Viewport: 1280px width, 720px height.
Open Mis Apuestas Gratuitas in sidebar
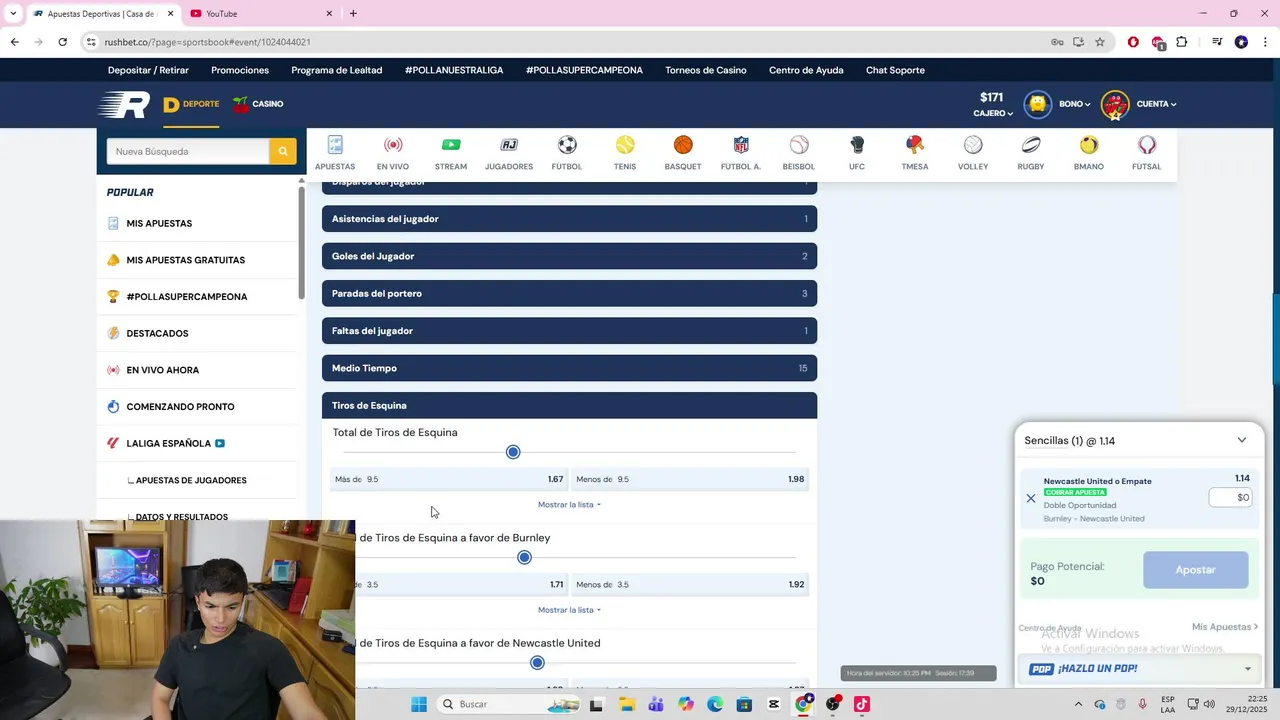tap(185, 260)
